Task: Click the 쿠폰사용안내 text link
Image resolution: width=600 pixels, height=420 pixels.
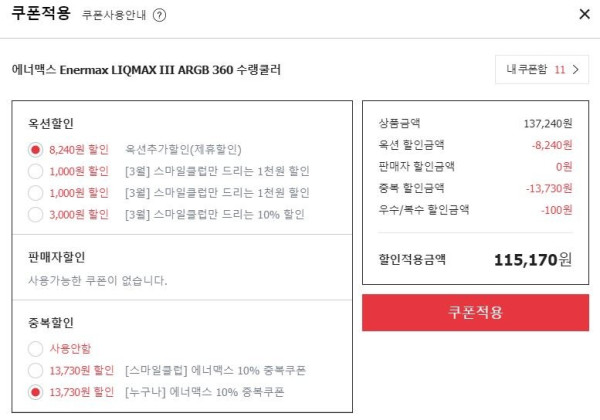Action: (114, 15)
